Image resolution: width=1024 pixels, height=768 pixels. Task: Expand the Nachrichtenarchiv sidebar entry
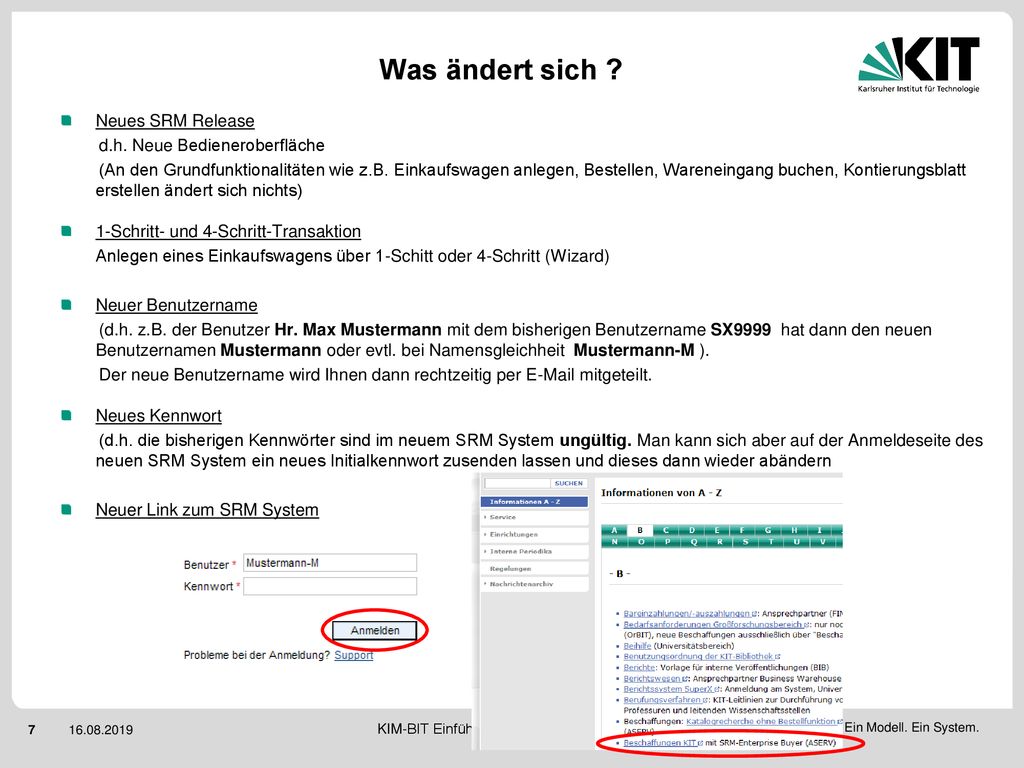pyautogui.click(x=534, y=584)
